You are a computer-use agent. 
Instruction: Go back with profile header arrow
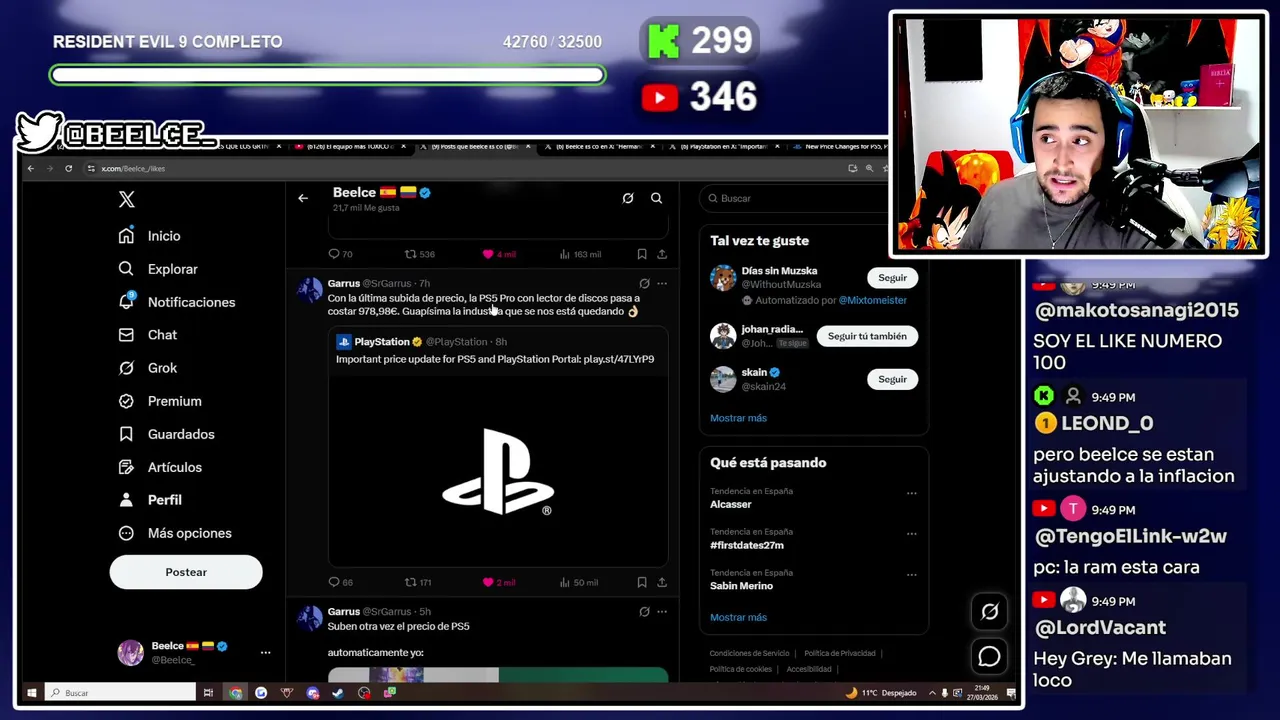303,198
